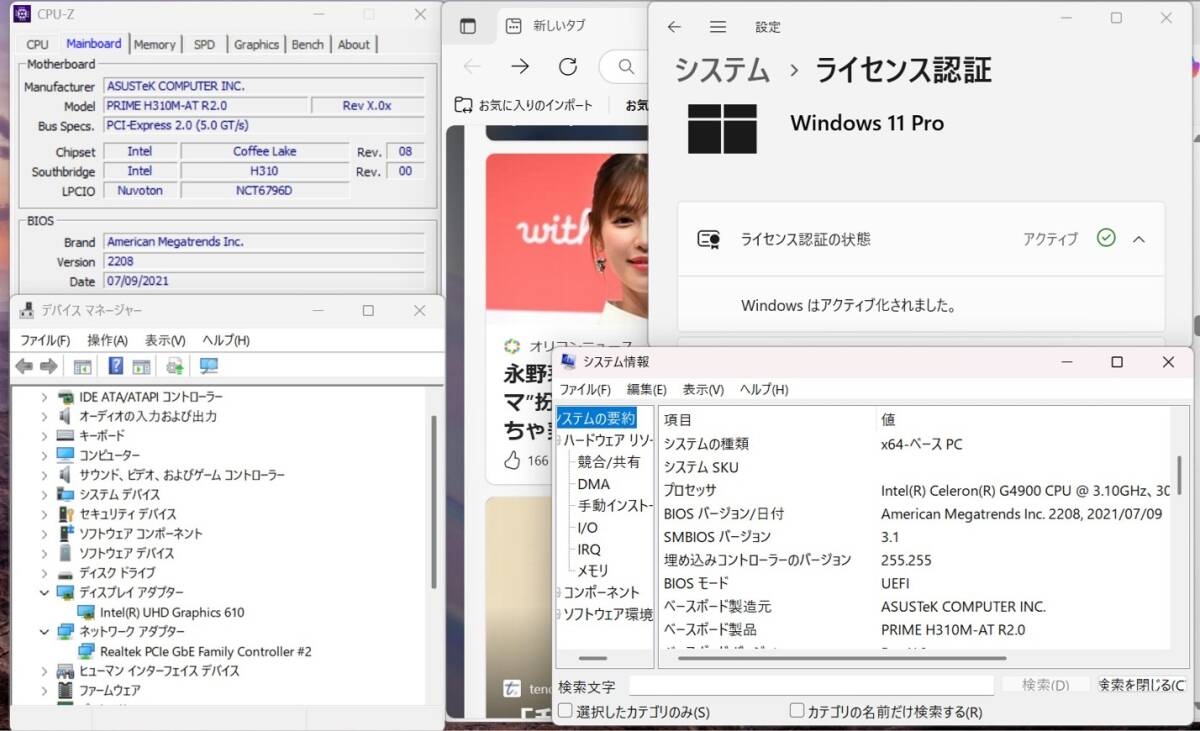This screenshot has height=731, width=1200.
Task: Click the System Information title bar icon
Action: pyautogui.click(x=568, y=362)
